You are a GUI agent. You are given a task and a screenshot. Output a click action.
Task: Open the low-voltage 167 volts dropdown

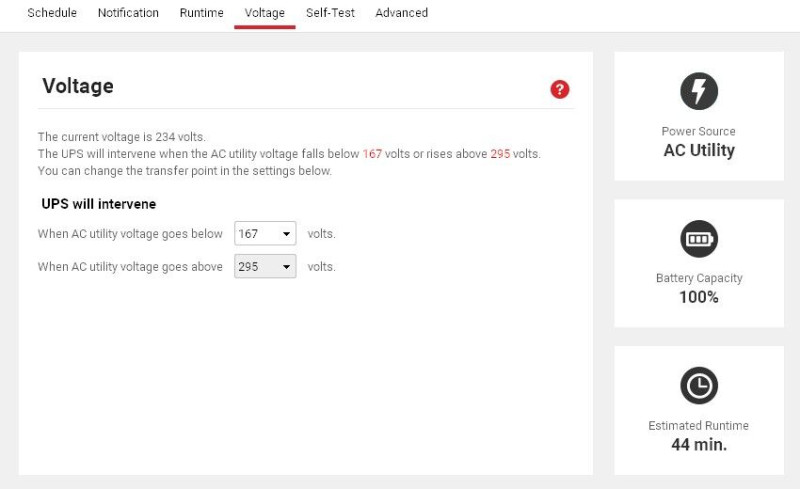tap(265, 233)
